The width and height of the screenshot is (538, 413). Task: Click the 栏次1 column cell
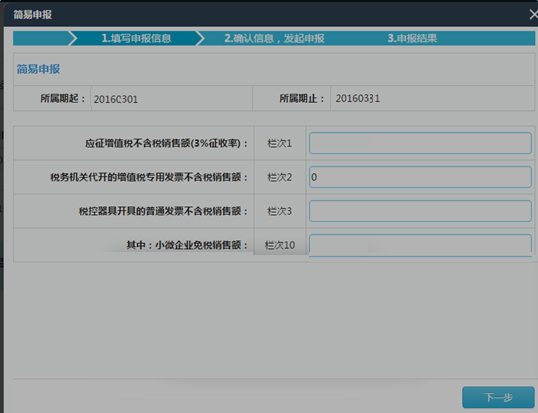click(280, 143)
